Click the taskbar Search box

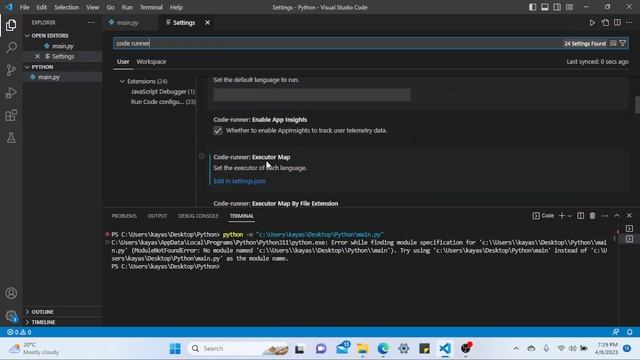coord(238,349)
